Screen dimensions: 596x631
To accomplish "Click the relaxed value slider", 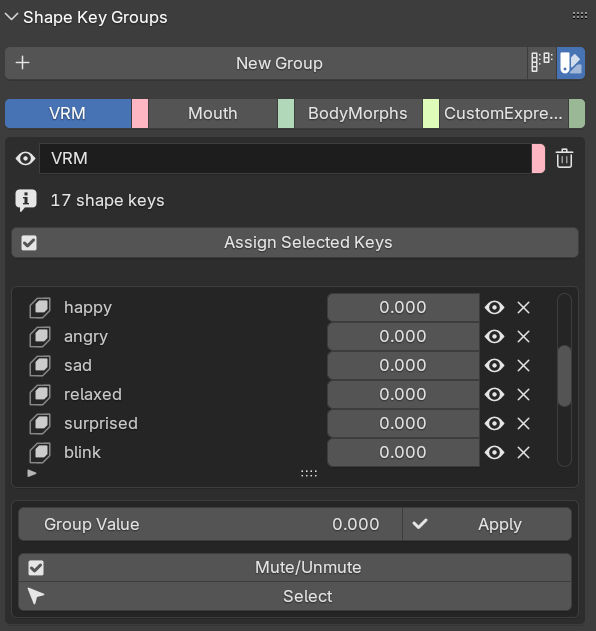I will (x=403, y=394).
